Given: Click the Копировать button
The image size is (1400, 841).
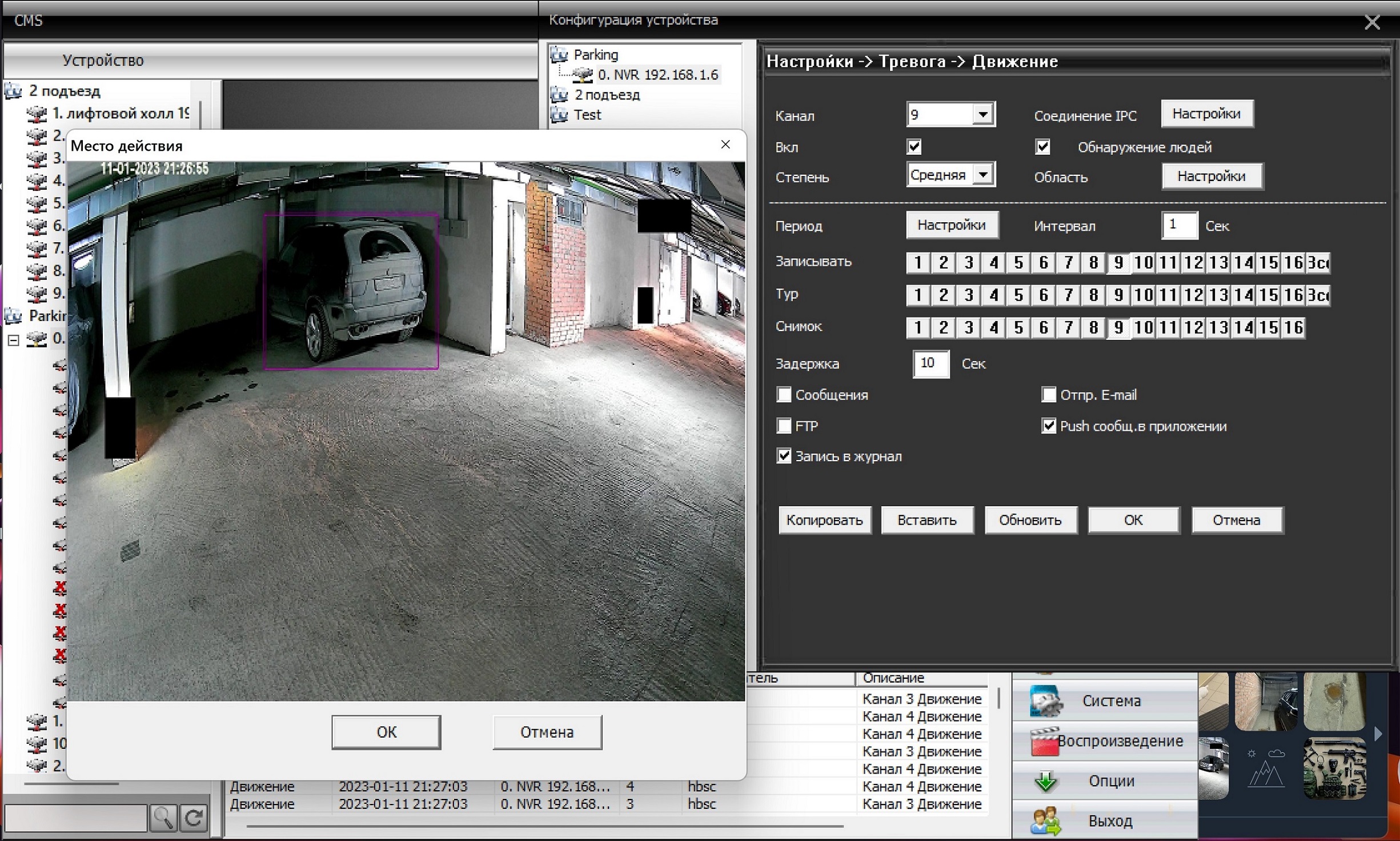Looking at the screenshot, I should (824, 520).
